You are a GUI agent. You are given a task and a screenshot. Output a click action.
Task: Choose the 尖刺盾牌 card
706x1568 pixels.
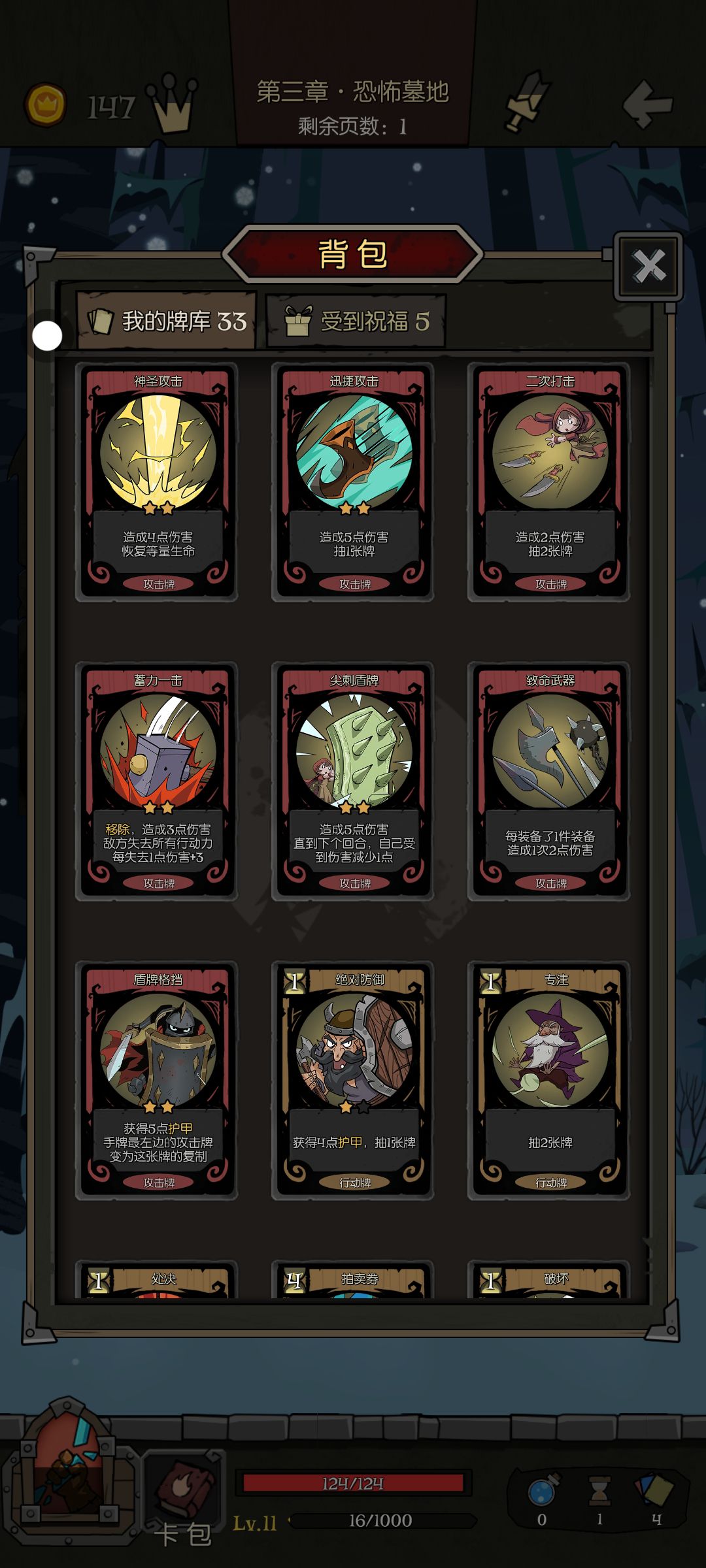pyautogui.click(x=353, y=781)
